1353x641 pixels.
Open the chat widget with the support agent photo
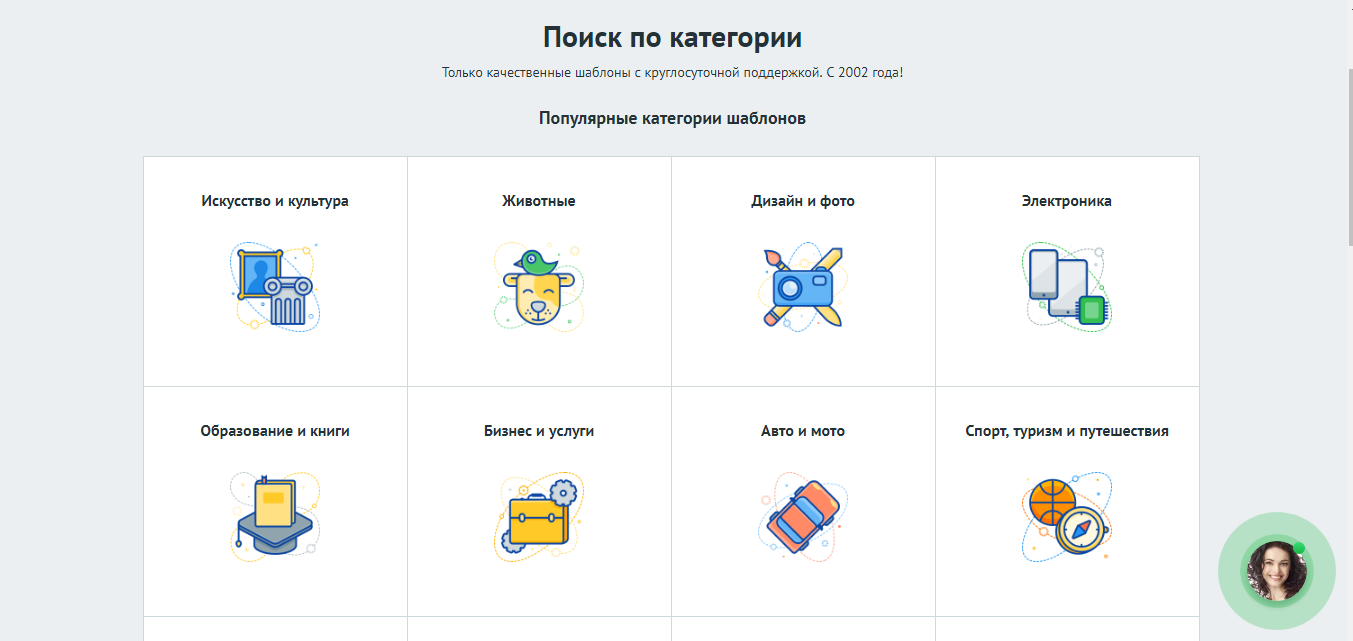(1276, 571)
